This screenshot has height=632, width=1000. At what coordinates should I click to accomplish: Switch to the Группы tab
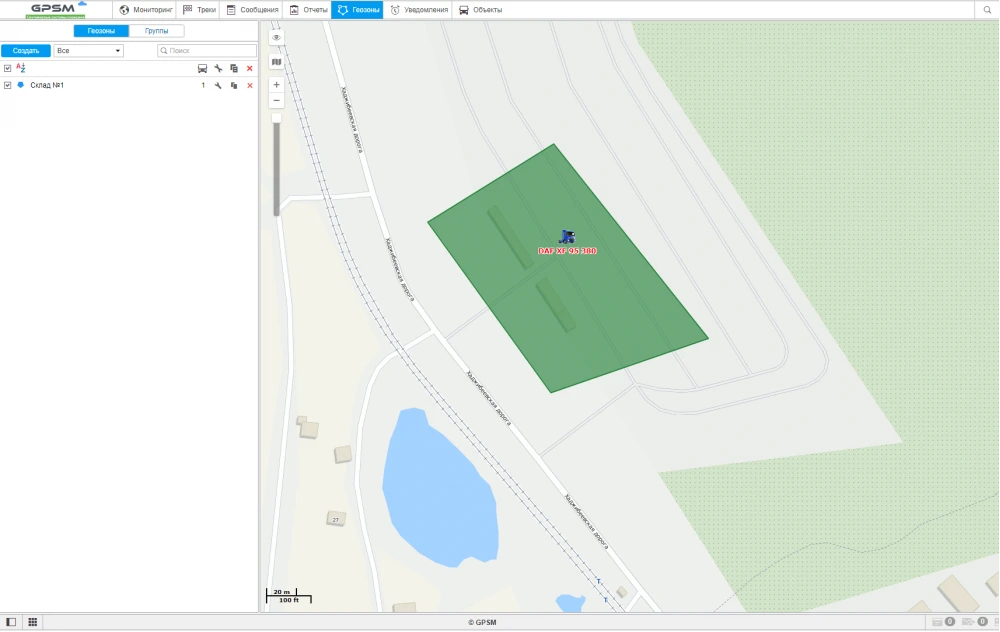click(156, 31)
